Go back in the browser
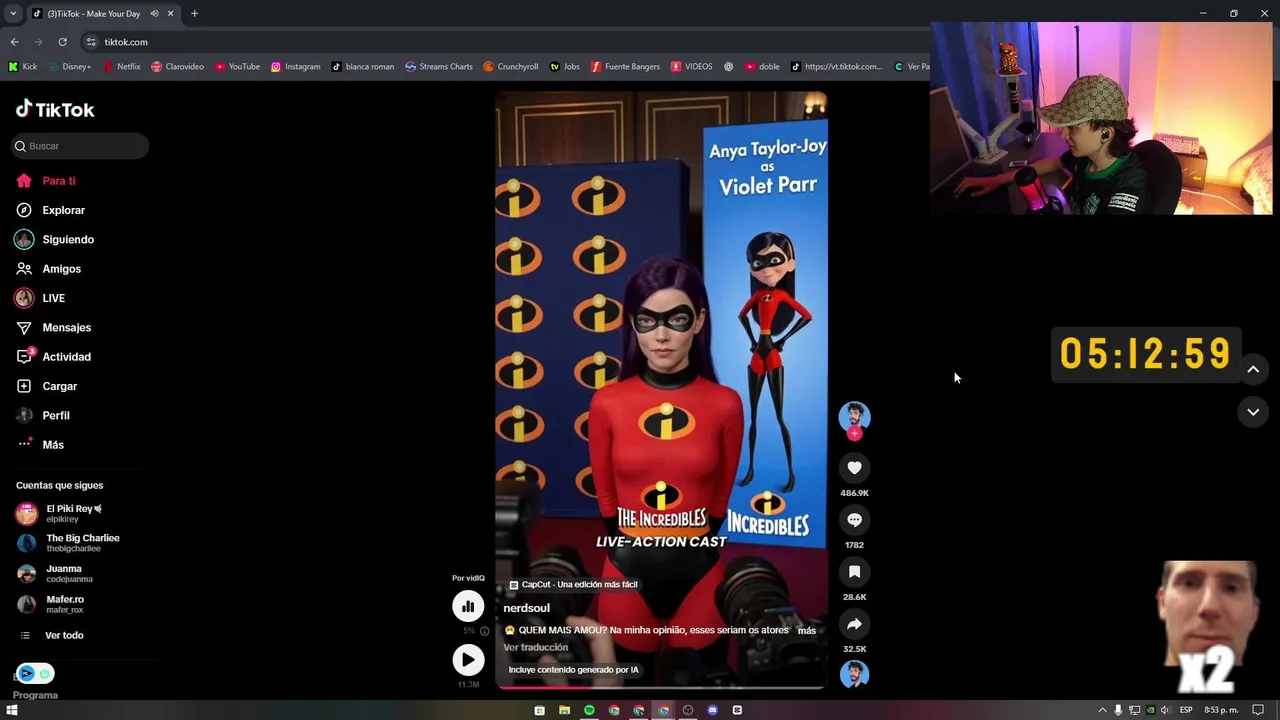The height and width of the screenshot is (720, 1280). tap(14, 42)
